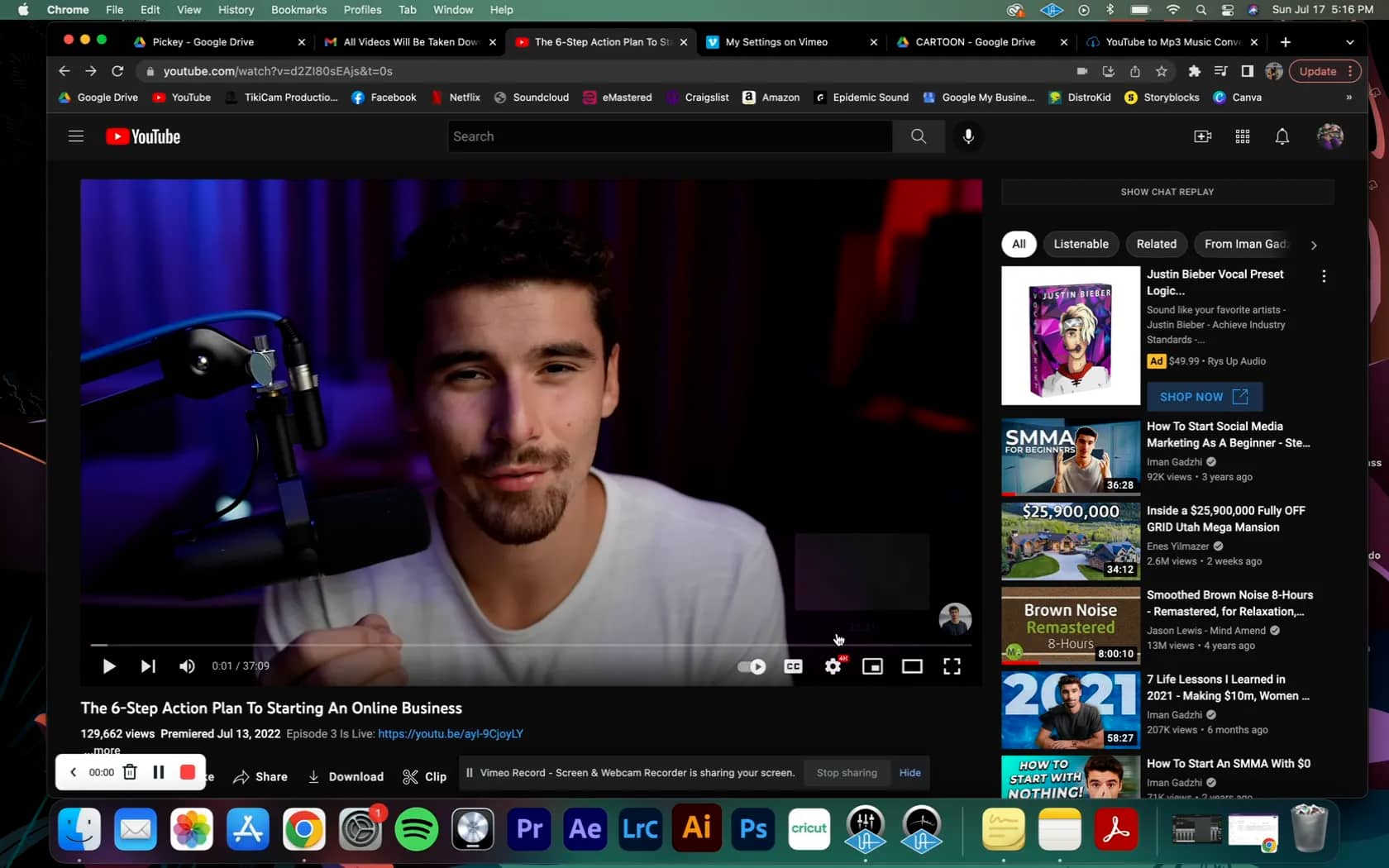Switch to miniplayer mode

[x=872, y=666]
